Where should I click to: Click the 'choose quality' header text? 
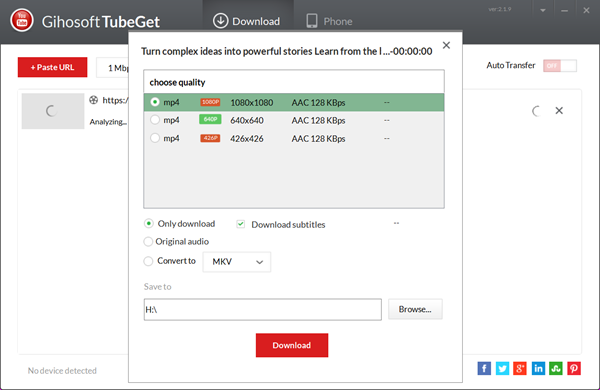tap(177, 82)
